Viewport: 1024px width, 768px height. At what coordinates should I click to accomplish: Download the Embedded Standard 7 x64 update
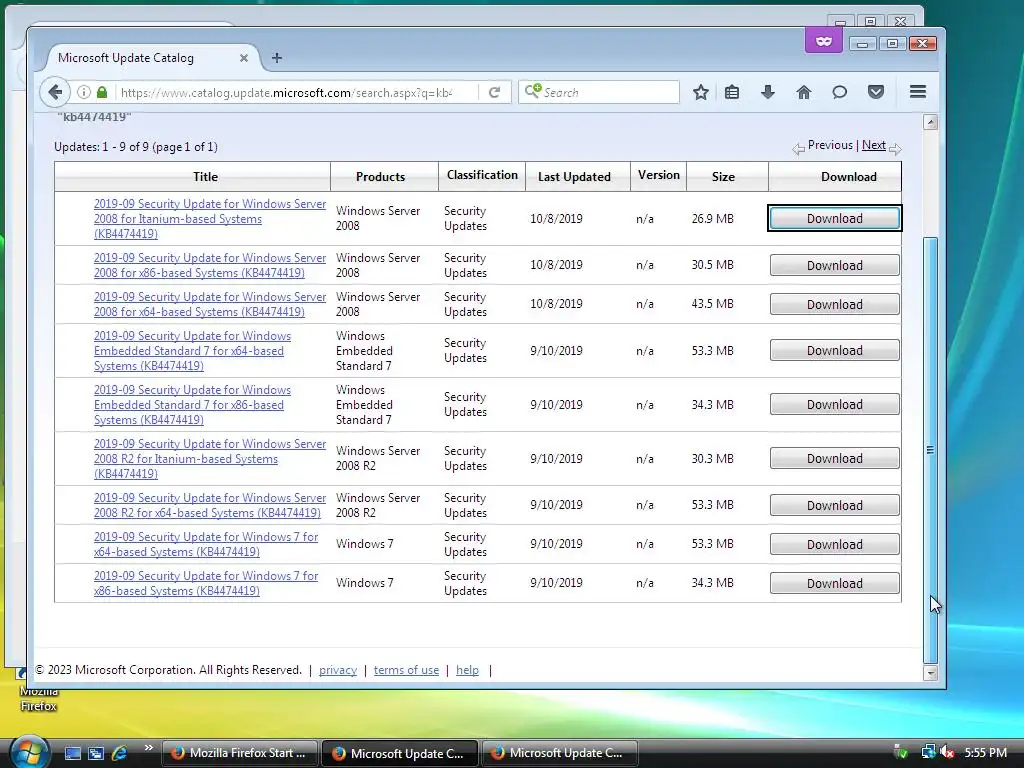(x=835, y=351)
